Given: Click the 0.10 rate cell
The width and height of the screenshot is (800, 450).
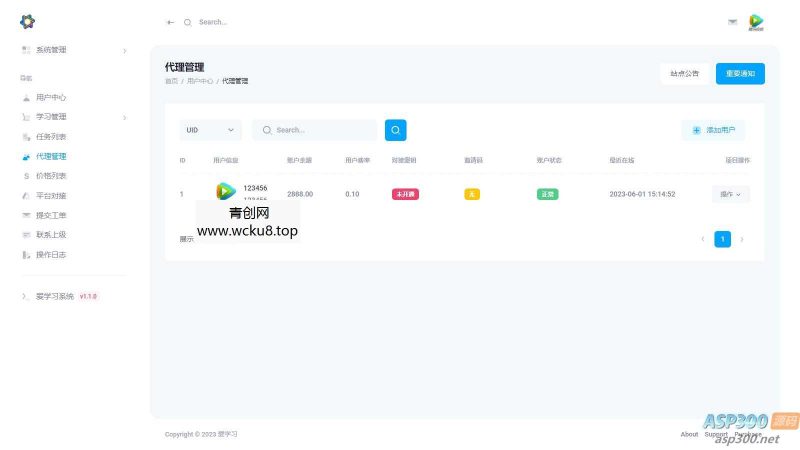Looking at the screenshot, I should point(352,194).
